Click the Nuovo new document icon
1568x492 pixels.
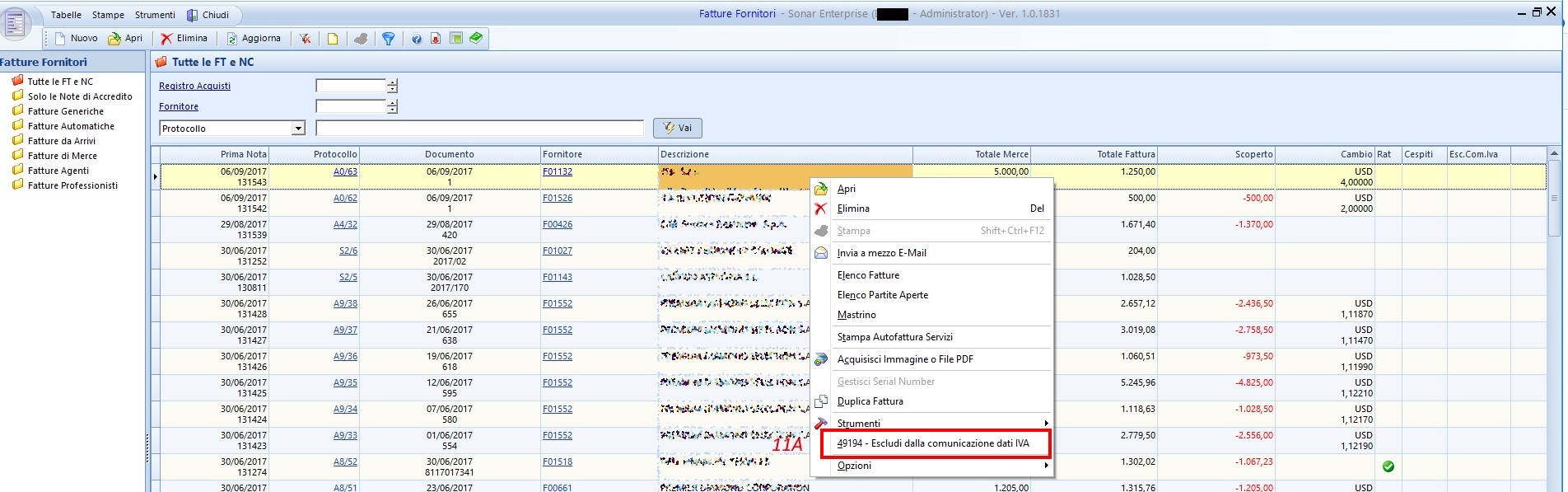coord(60,39)
